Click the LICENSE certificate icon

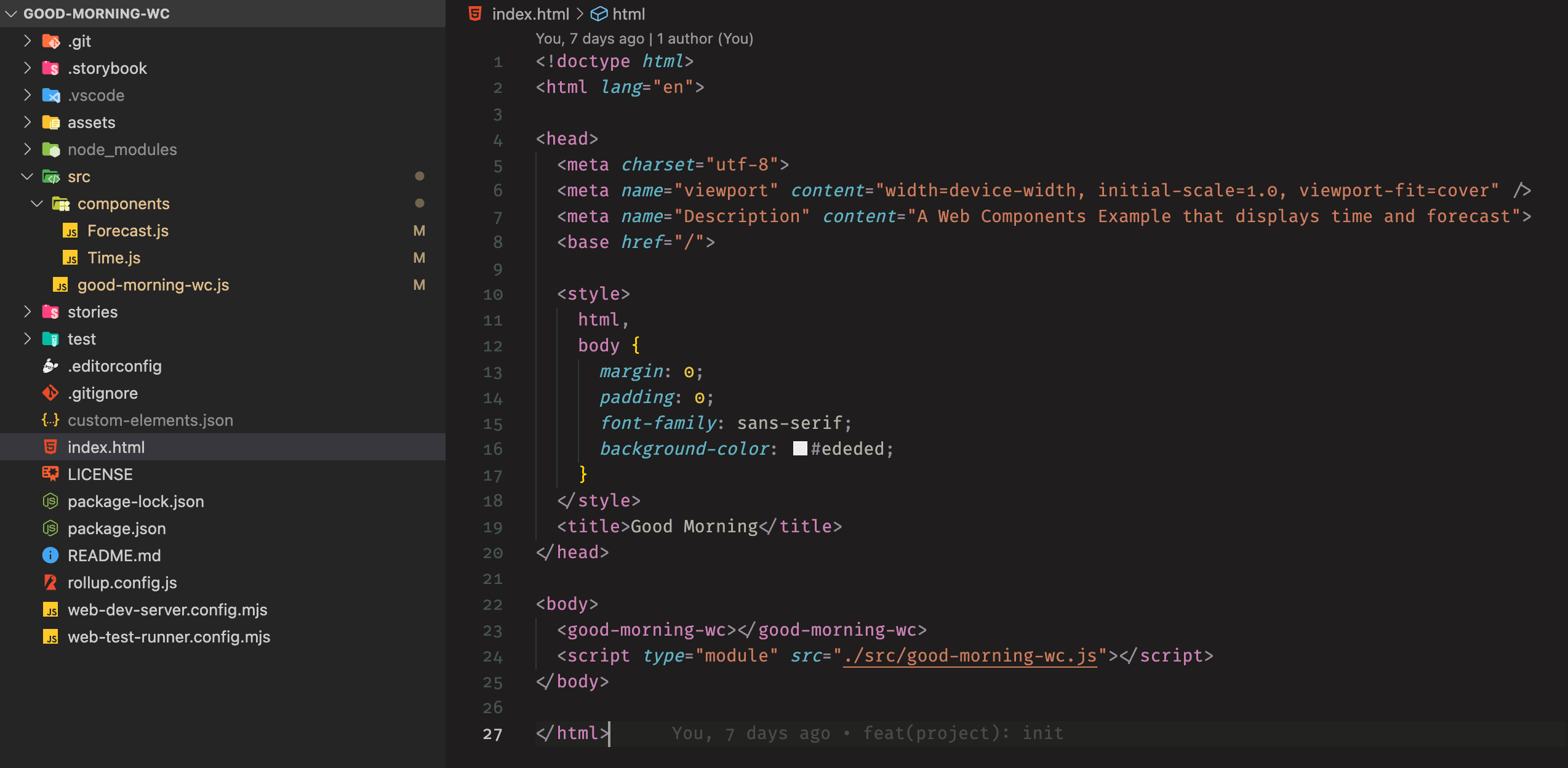[x=50, y=474]
